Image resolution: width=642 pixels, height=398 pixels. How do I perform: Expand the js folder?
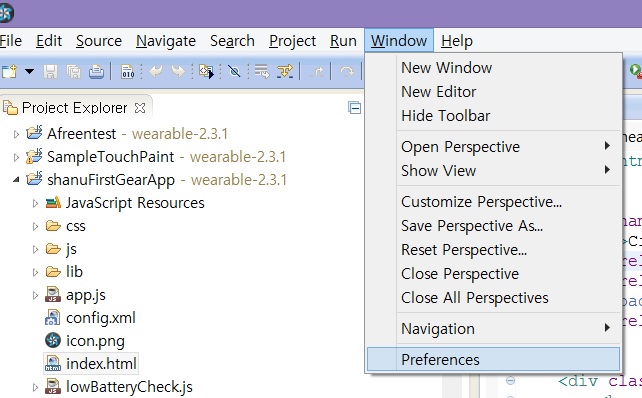click(36, 249)
